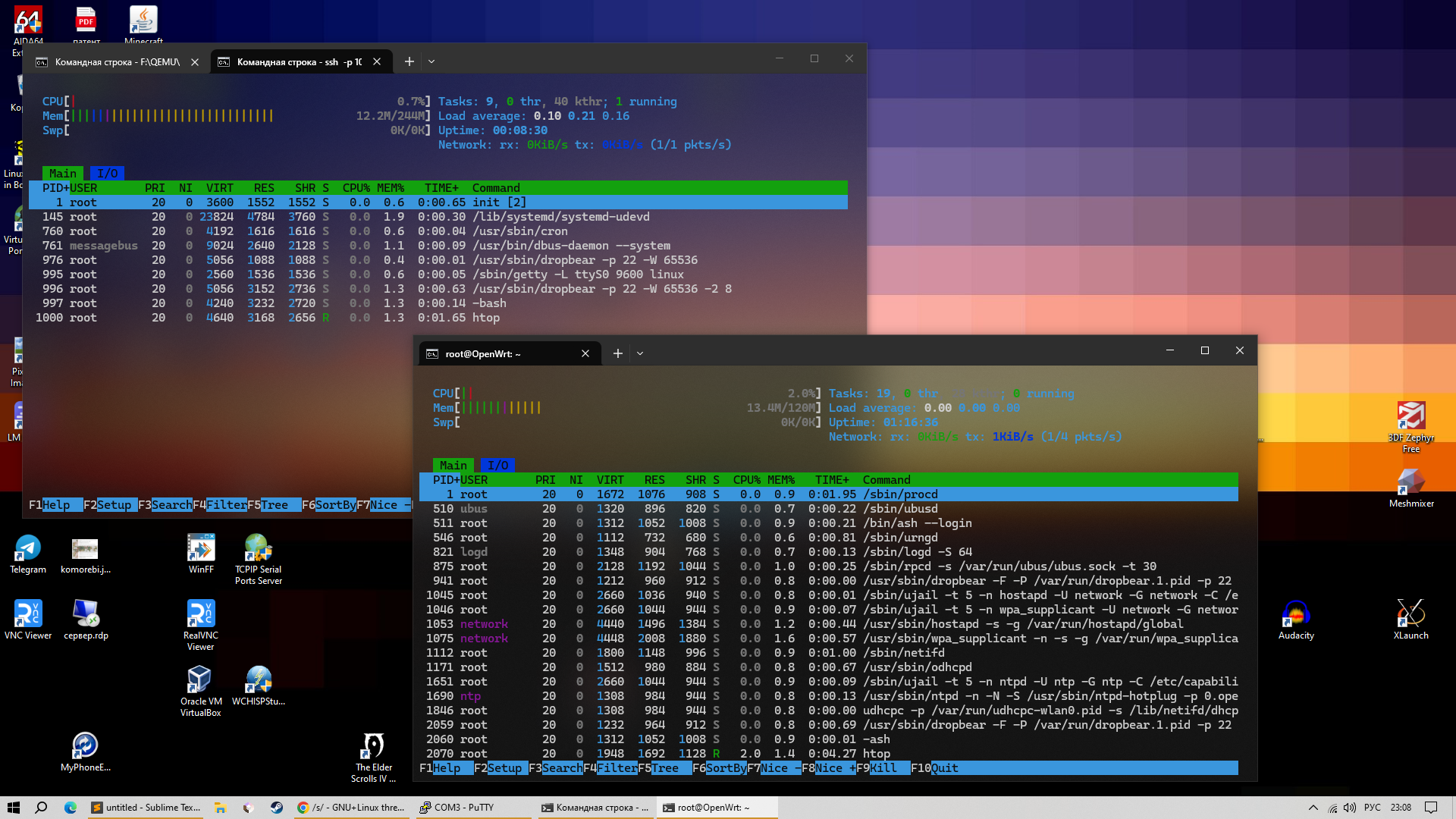The image size is (1456, 819).
Task: Open komorebi.json file icon
Action: pyautogui.click(x=86, y=554)
